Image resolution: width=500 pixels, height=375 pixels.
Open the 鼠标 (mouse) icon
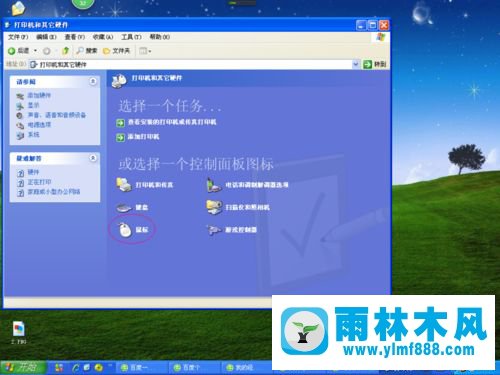133,230
